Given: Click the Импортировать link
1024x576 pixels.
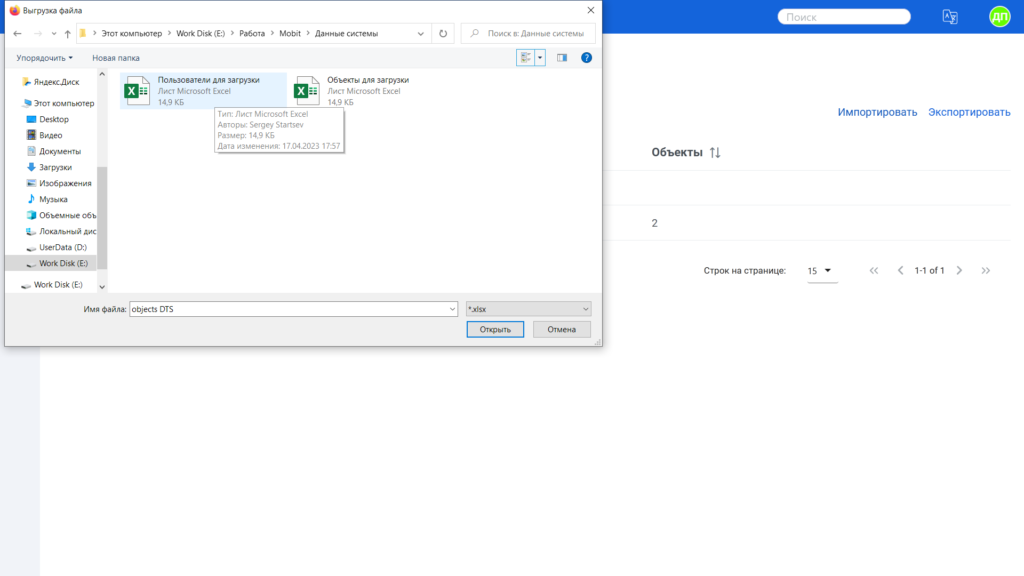Looking at the screenshot, I should click(x=877, y=112).
